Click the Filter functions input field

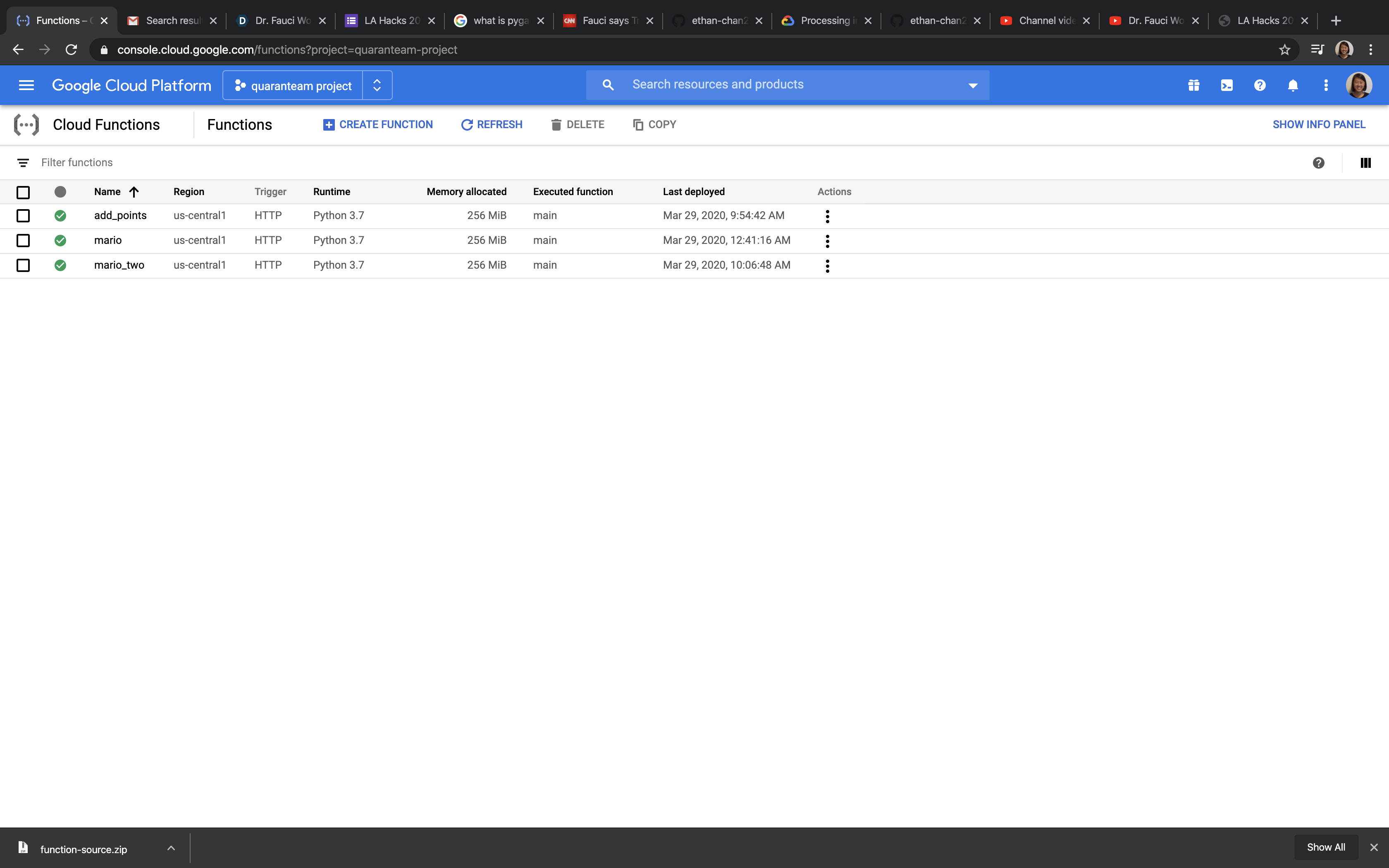click(x=344, y=163)
